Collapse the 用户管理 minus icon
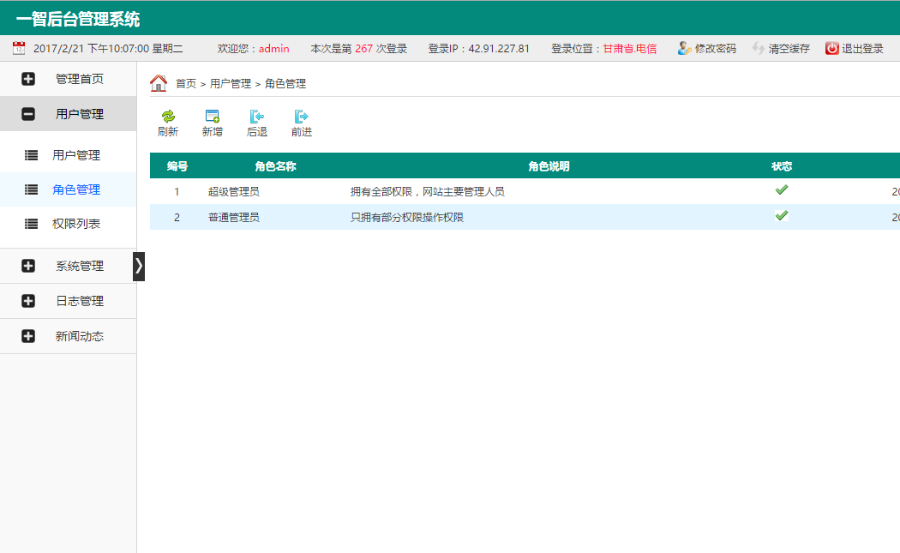Viewport: 900px width, 553px height. coord(28,114)
